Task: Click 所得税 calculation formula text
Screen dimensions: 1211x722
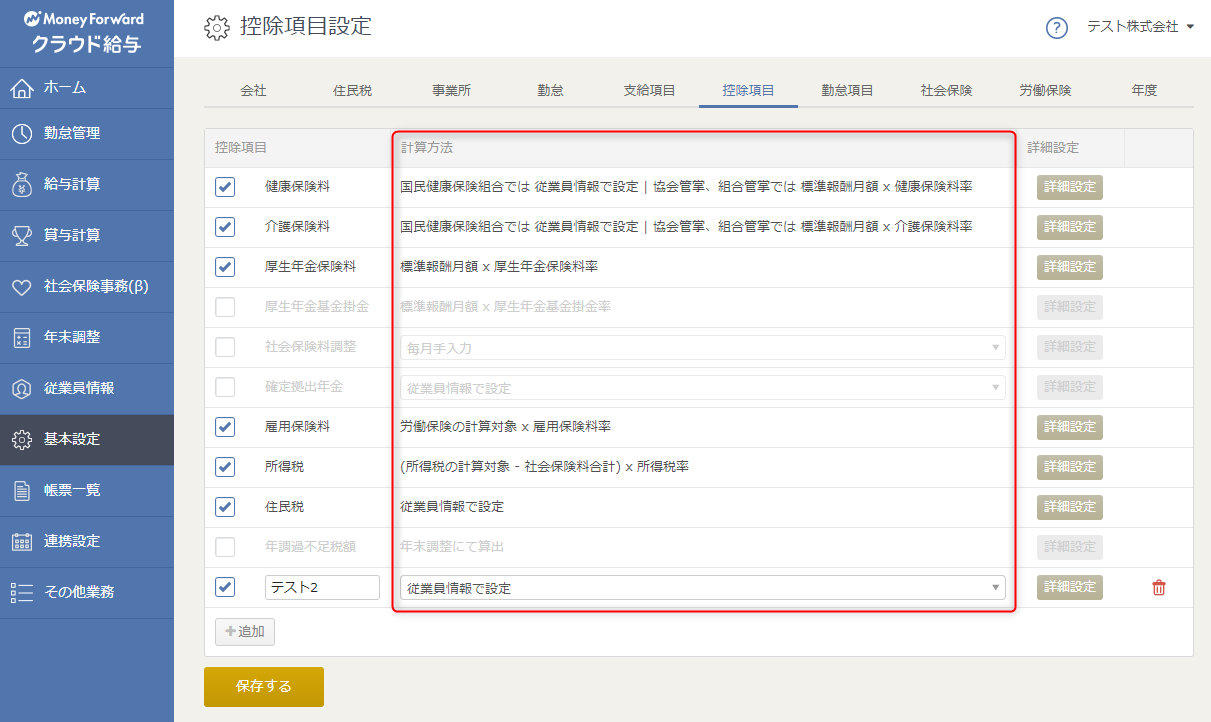Action: [x=544, y=467]
